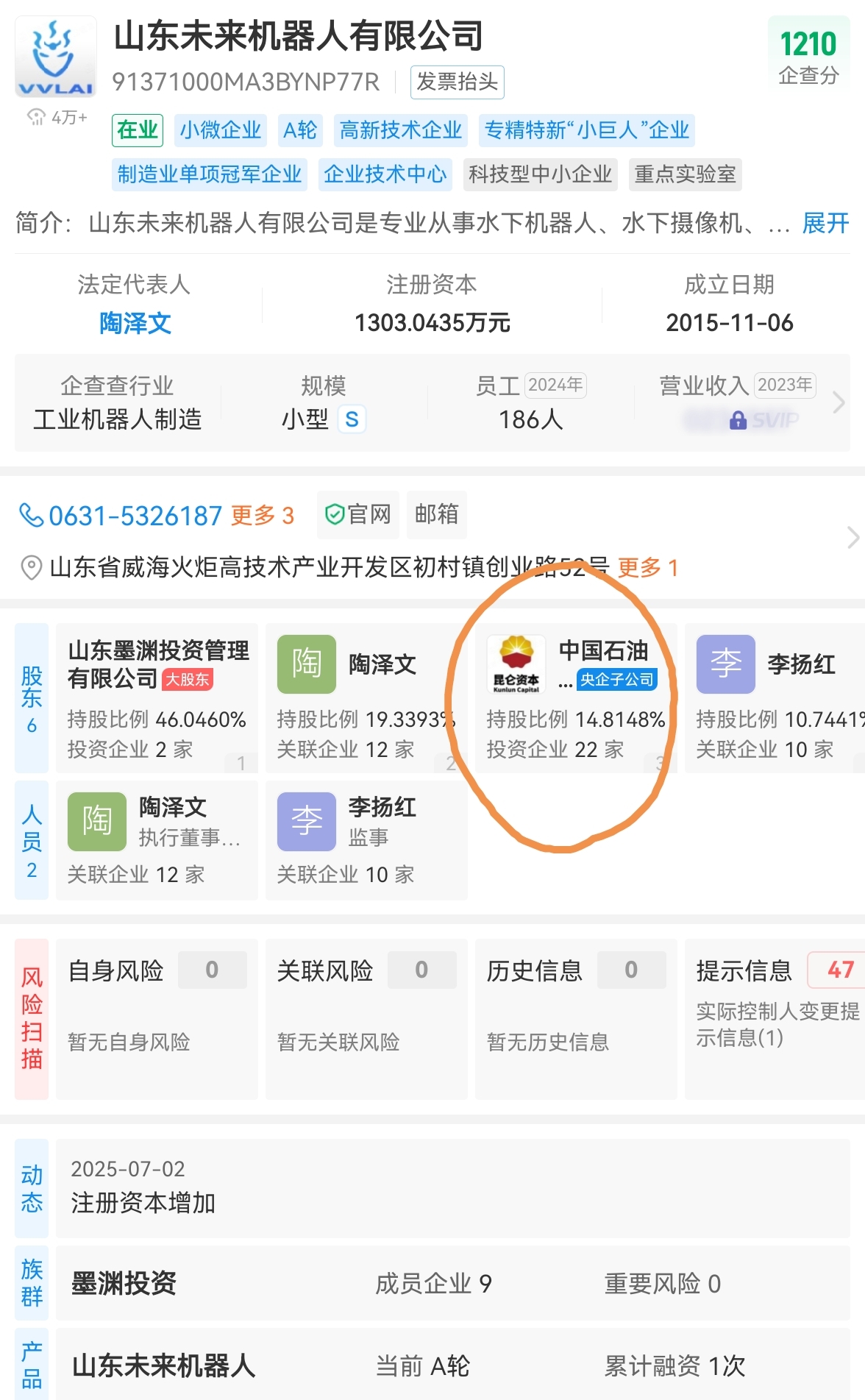Image resolution: width=865 pixels, height=1400 pixels.
Task: Tap the green 陶 avatar in shareholders row
Action: tap(307, 664)
